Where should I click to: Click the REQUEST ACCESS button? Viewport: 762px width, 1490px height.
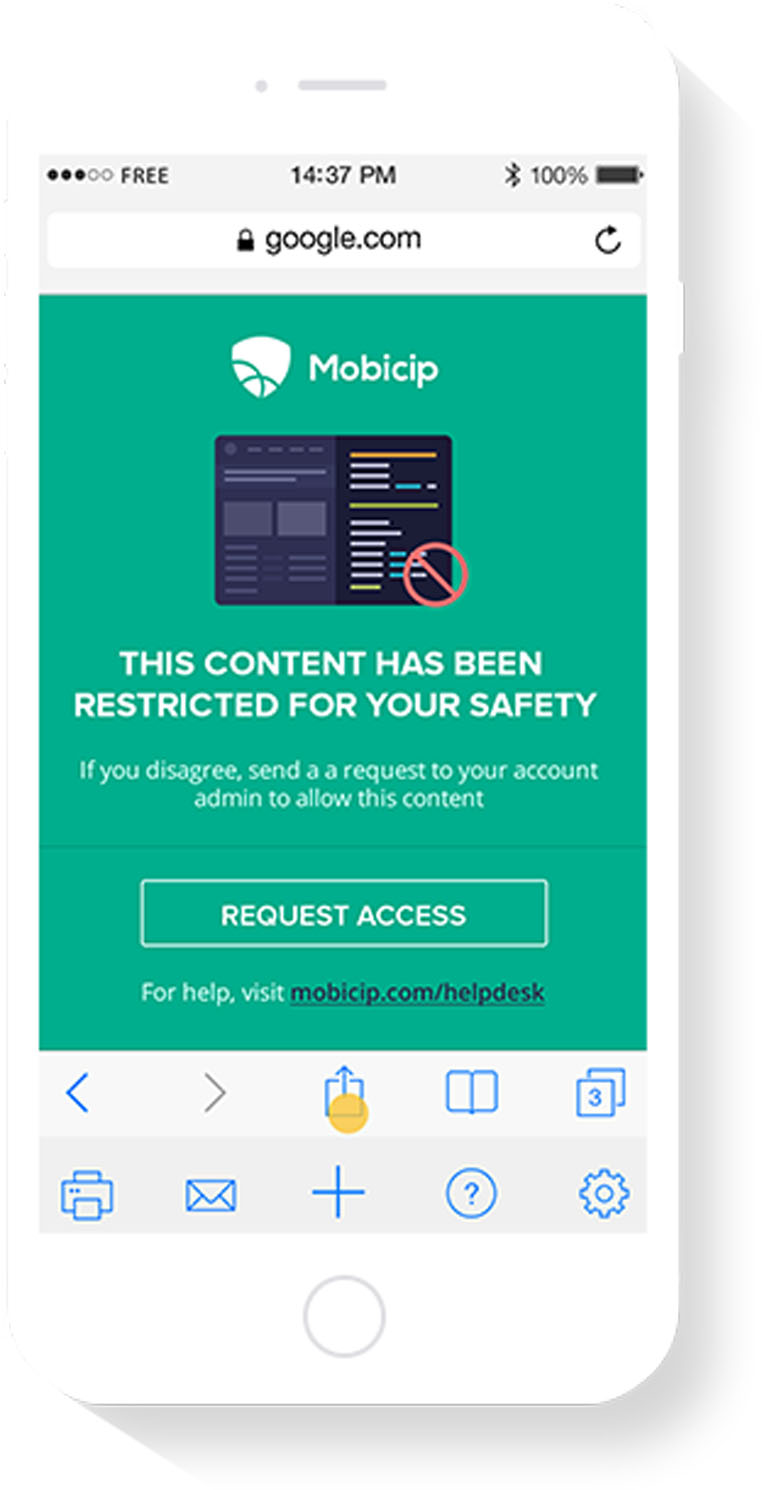click(344, 913)
